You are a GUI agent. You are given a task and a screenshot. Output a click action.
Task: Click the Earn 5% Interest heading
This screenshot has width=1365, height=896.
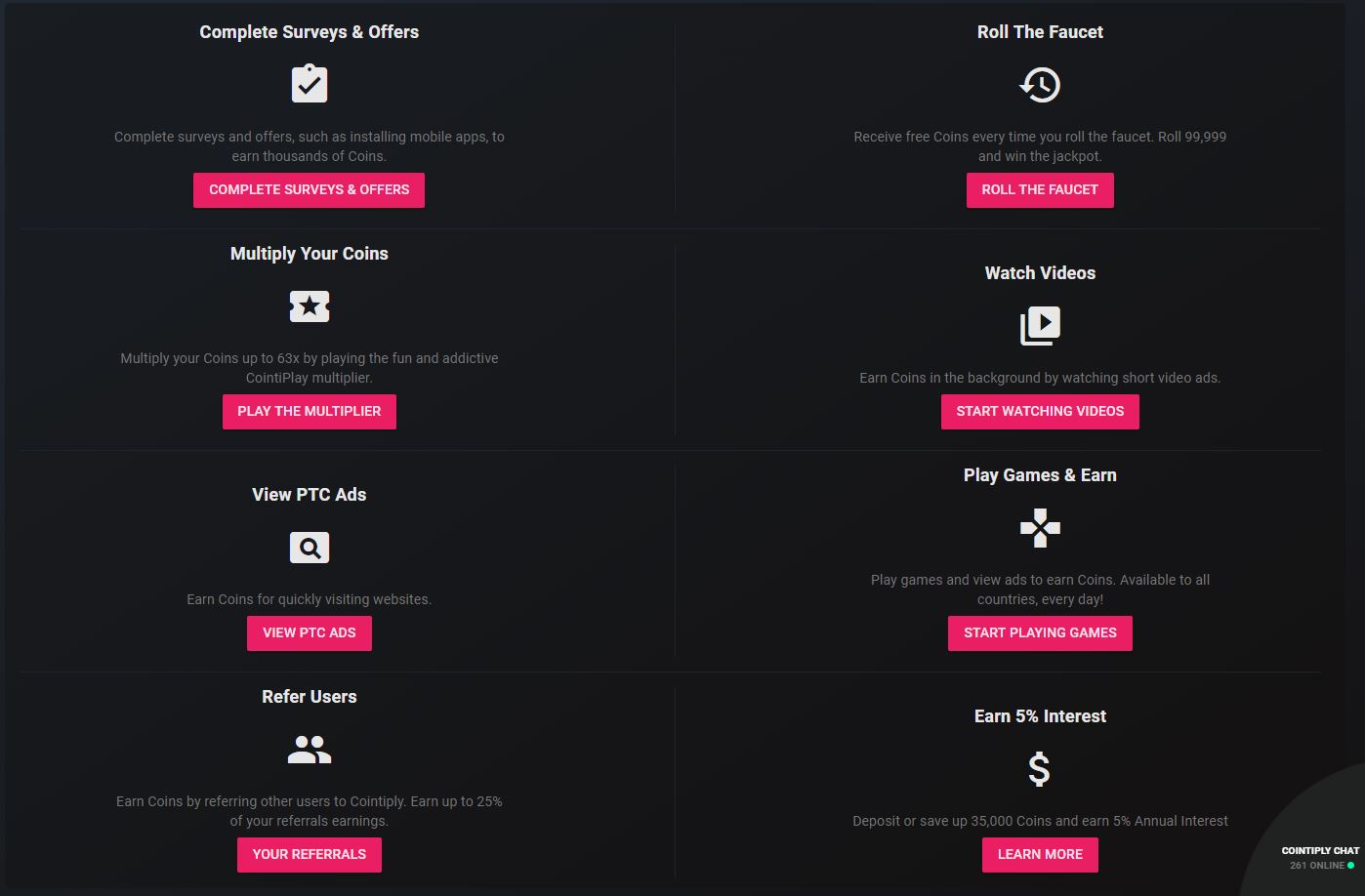1040,716
